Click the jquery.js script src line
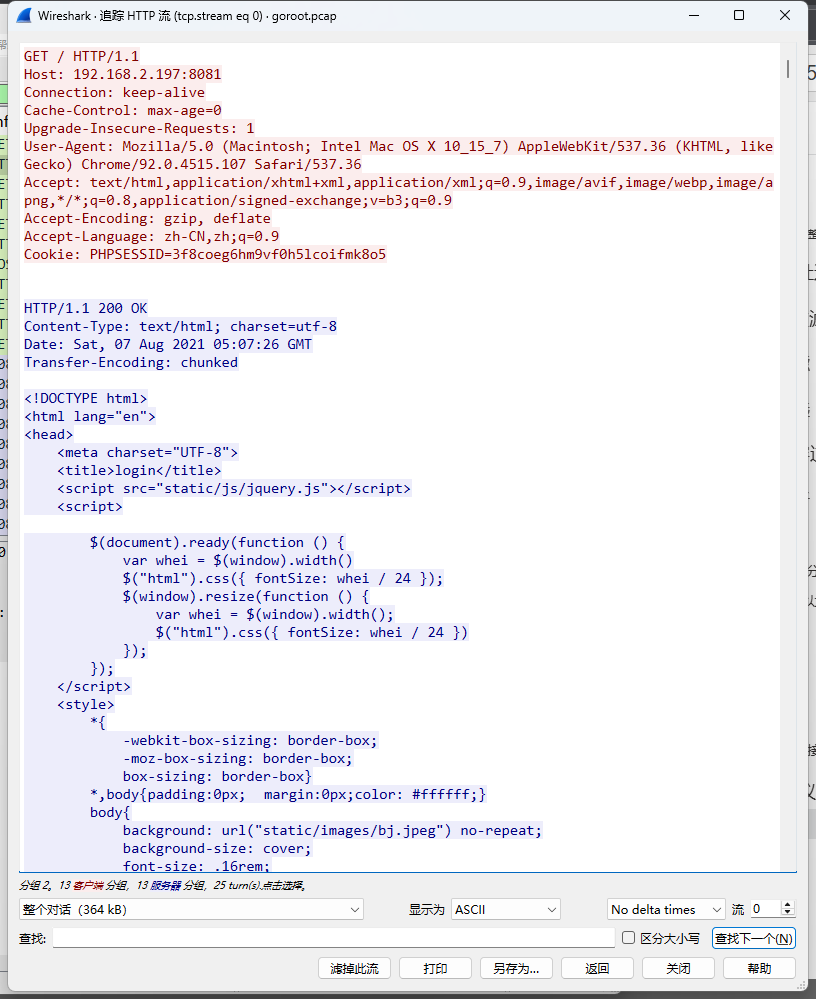The height and width of the screenshot is (999, 816). pos(234,488)
